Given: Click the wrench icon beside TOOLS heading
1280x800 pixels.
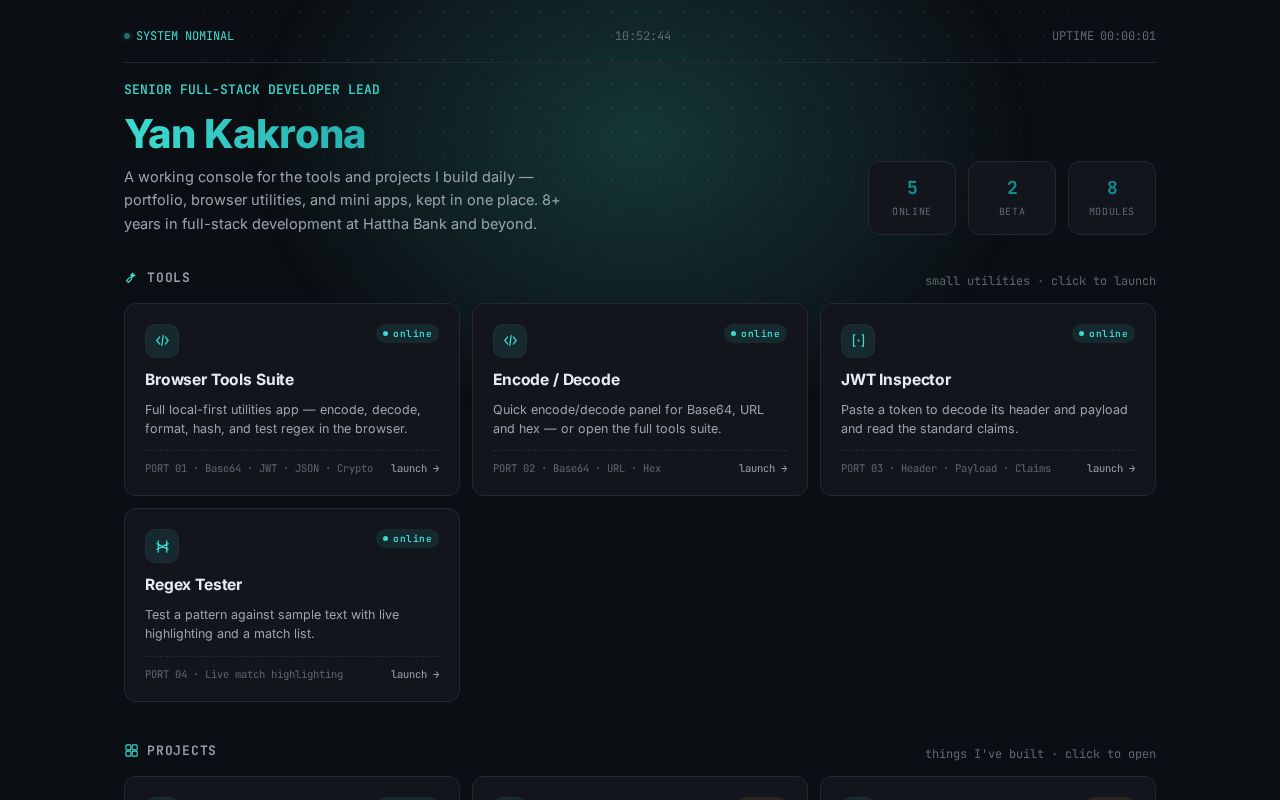Looking at the screenshot, I should click(x=131, y=278).
